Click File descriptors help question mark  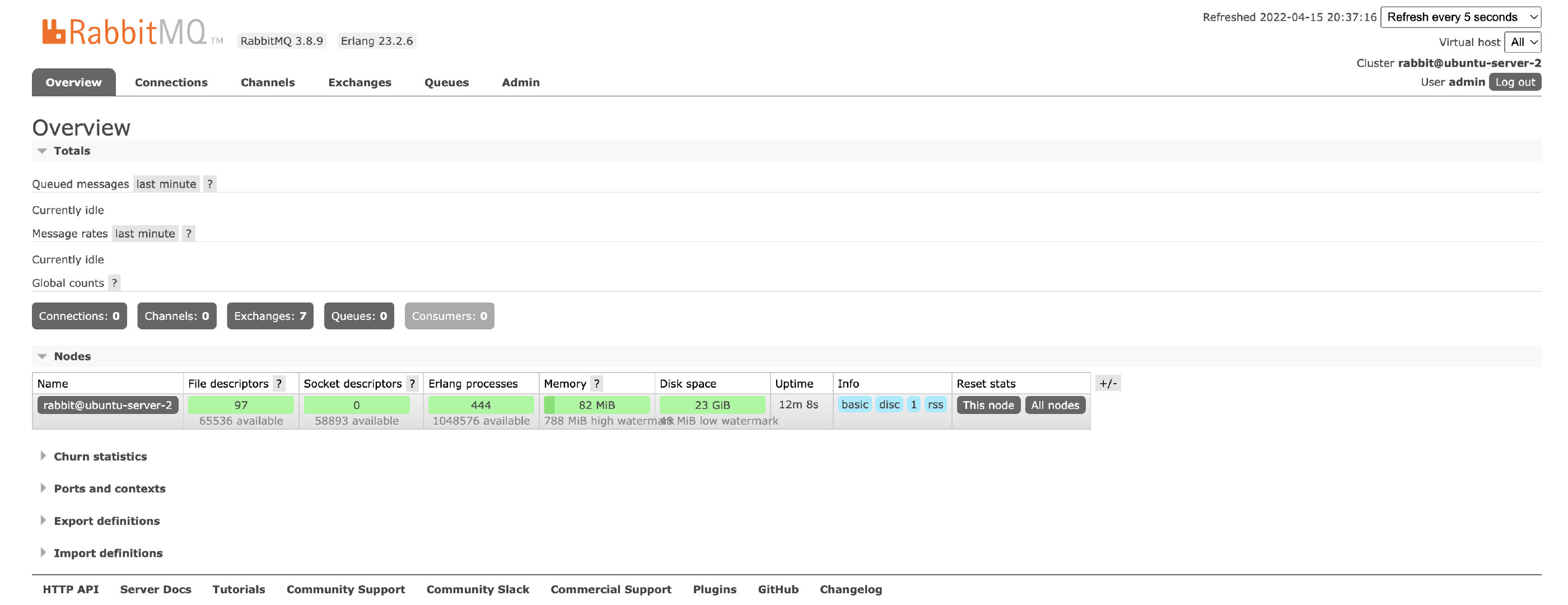[279, 384]
